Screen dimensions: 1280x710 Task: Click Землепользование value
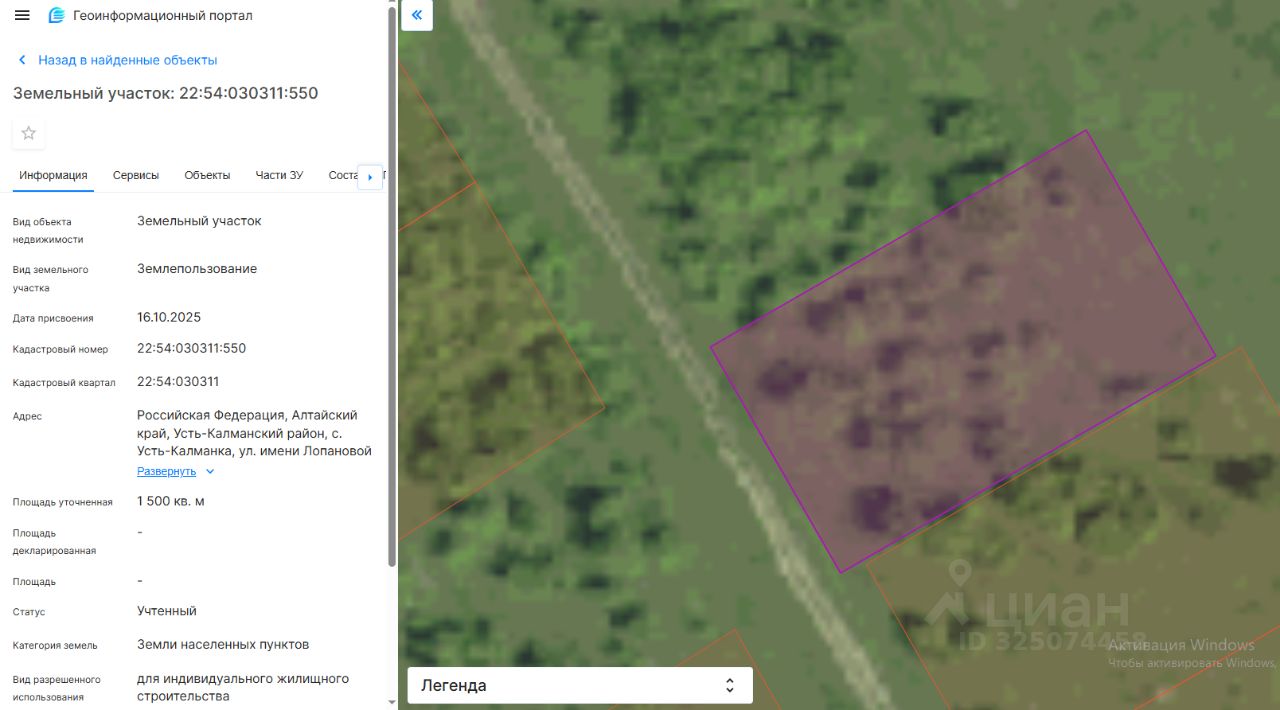pos(197,268)
